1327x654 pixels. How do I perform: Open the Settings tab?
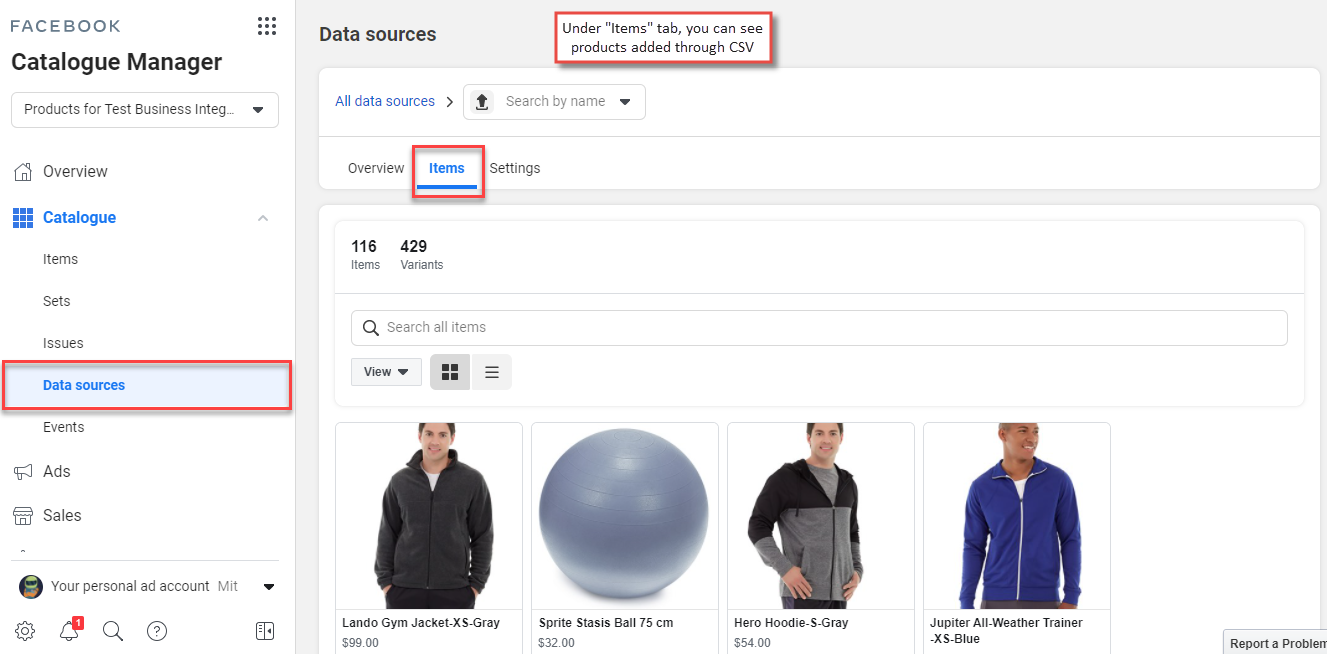[x=515, y=168]
